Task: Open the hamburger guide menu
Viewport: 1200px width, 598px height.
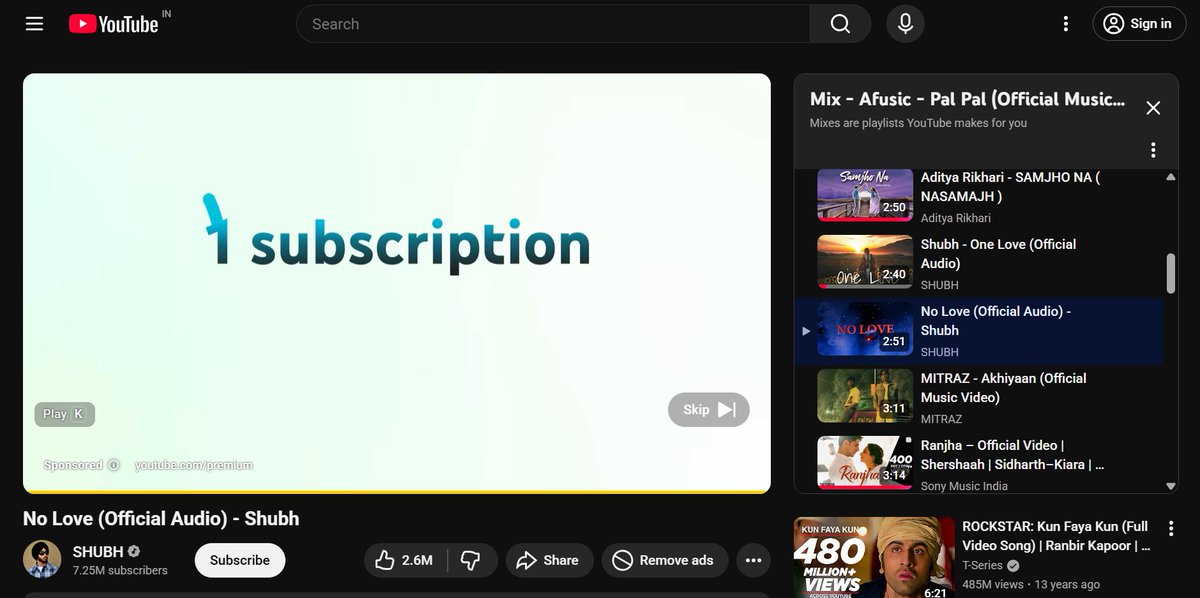Action: [x=35, y=24]
